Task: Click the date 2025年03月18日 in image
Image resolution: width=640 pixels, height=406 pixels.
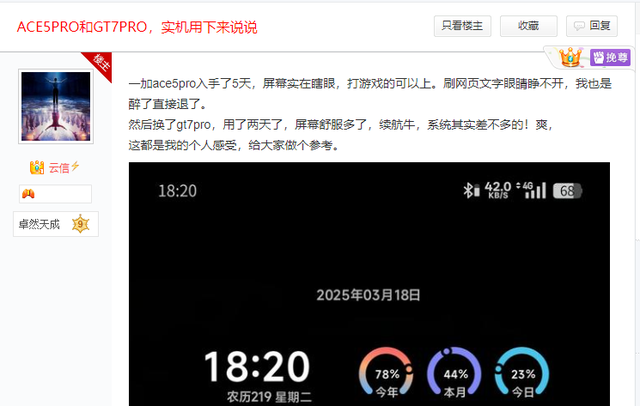Action: coord(368,295)
